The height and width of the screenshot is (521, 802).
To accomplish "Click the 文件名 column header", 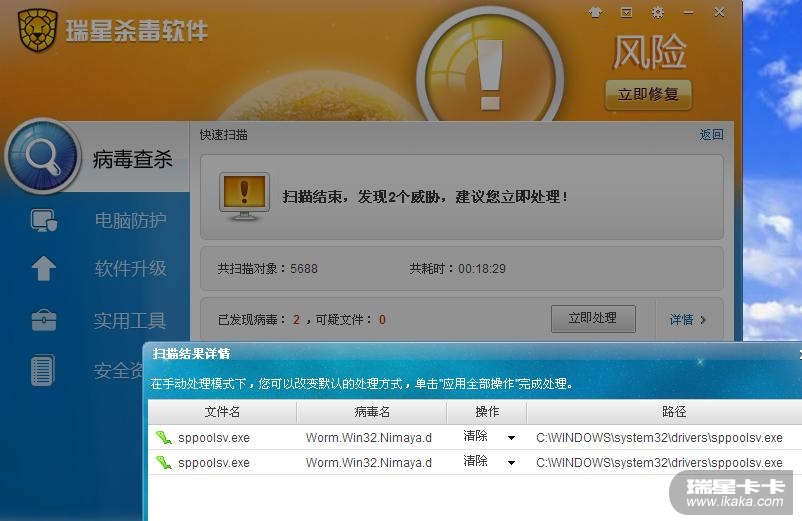I will tap(222, 412).
